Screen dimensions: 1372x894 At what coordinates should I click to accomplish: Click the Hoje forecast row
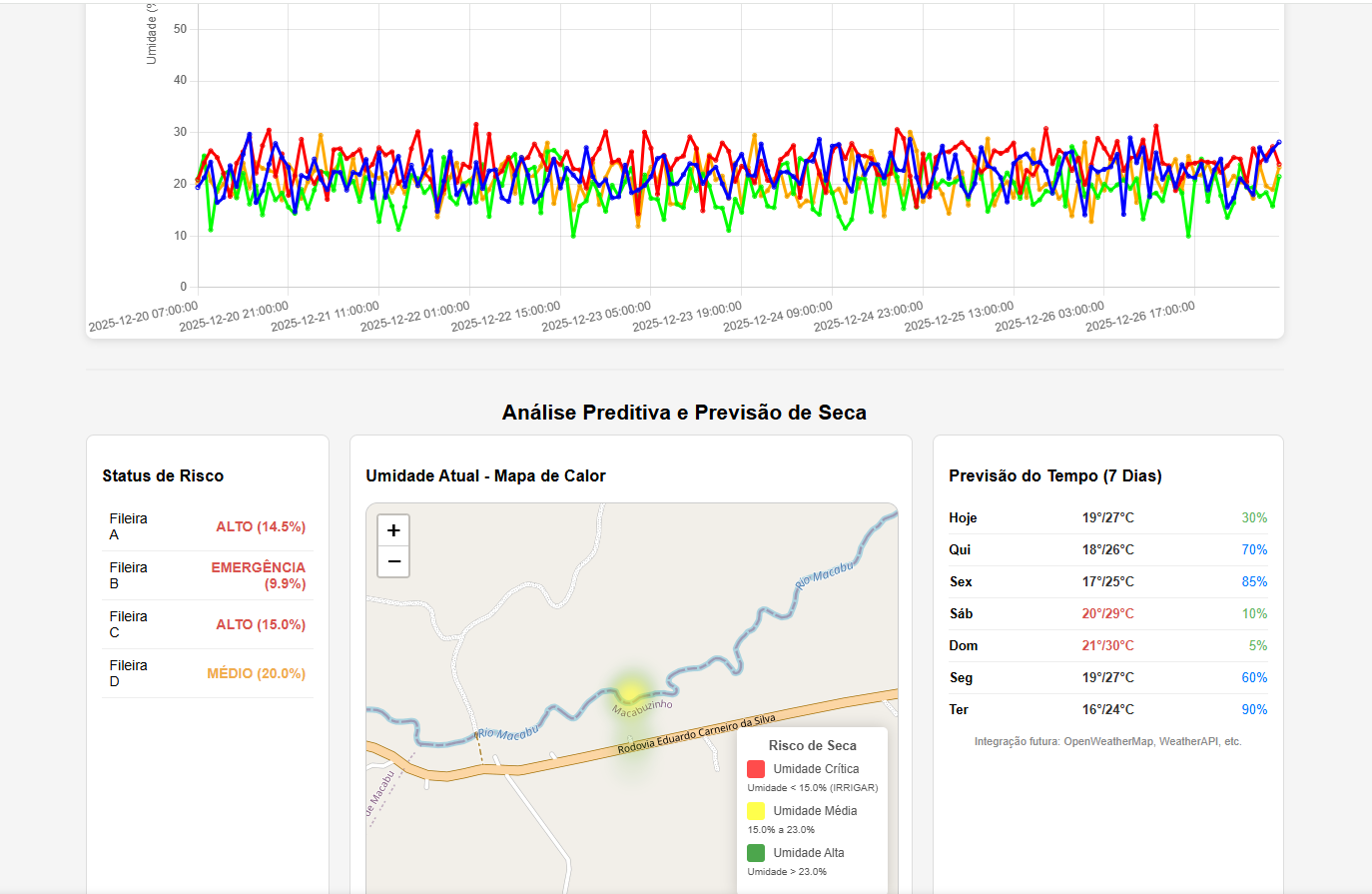1107,517
